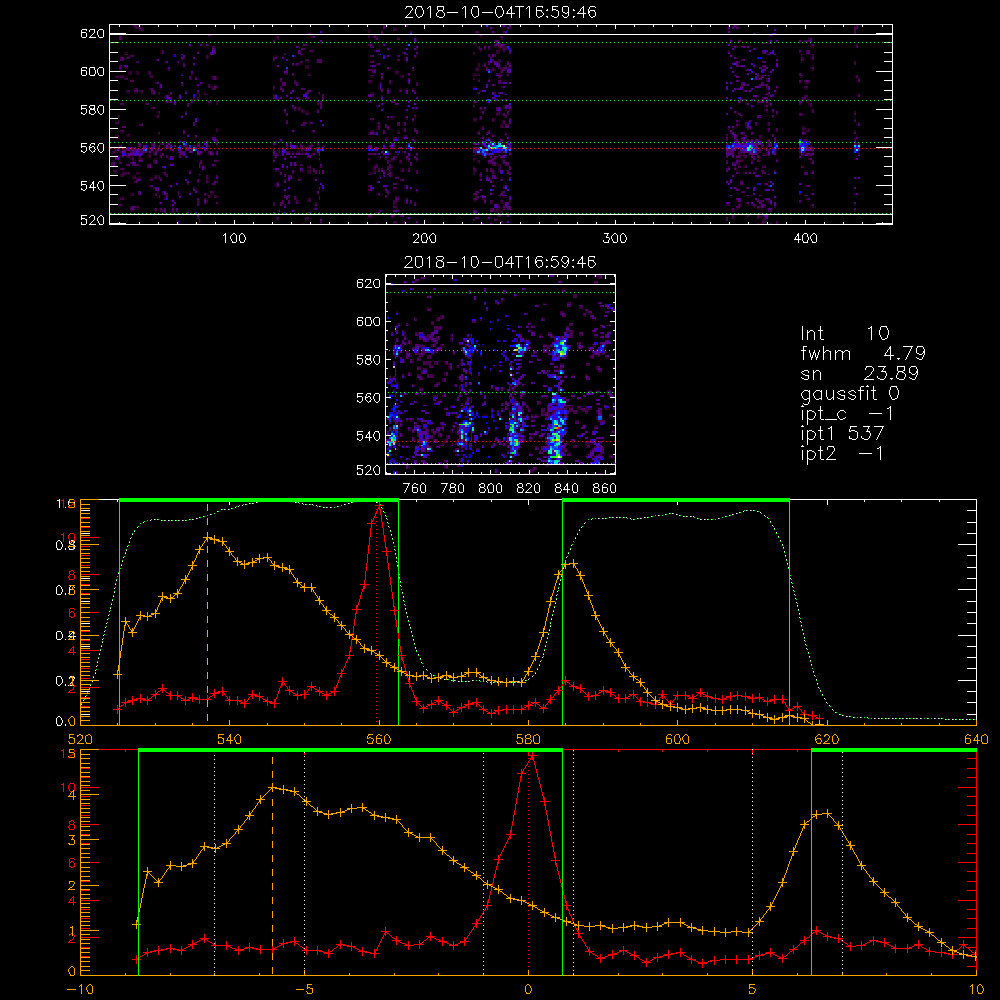Click the '100' x-axis label of the wide spectrogram
Image resolution: width=1000 pixels, height=1000 pixels.
234,239
